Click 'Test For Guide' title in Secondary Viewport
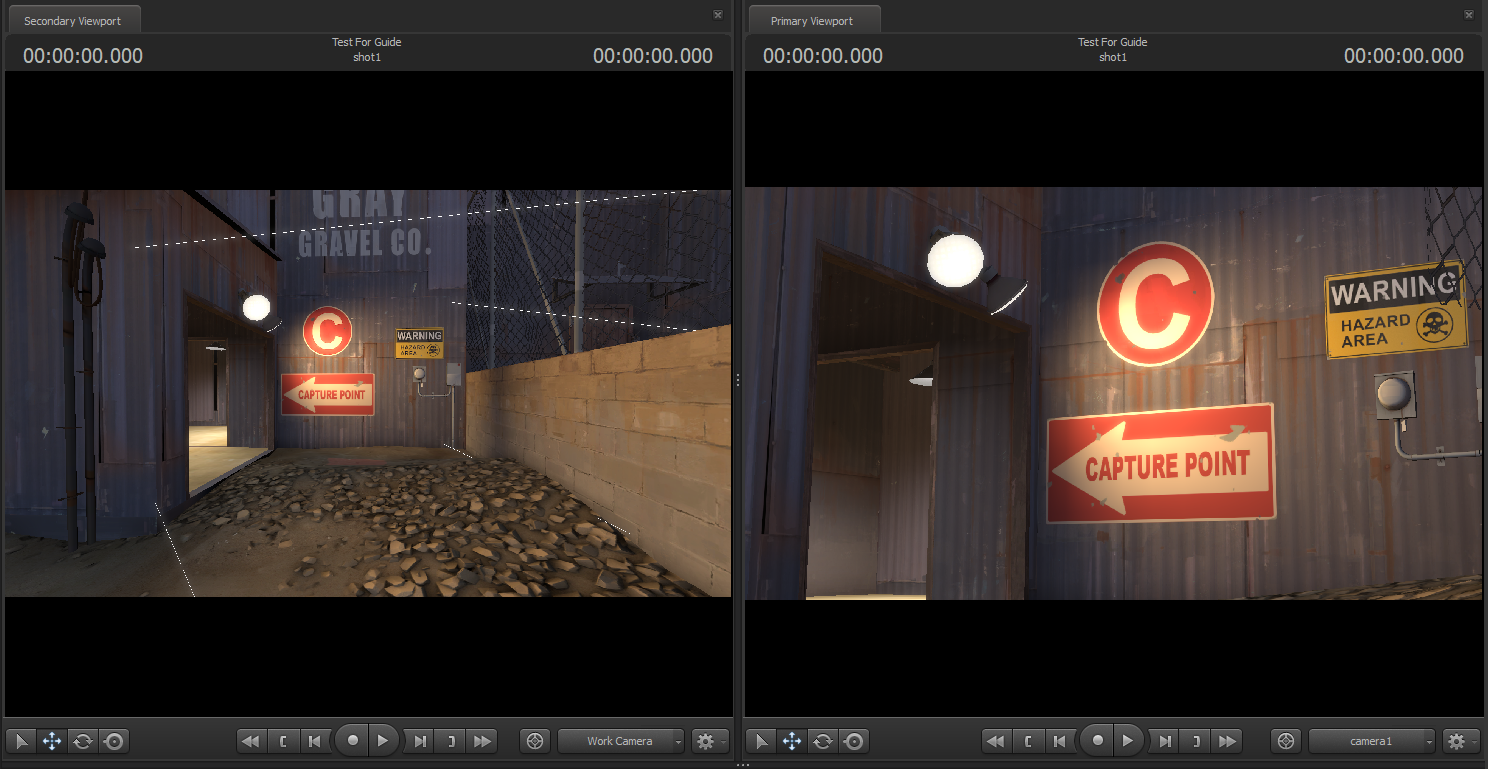Image resolution: width=1488 pixels, height=769 pixels. pyautogui.click(x=367, y=42)
